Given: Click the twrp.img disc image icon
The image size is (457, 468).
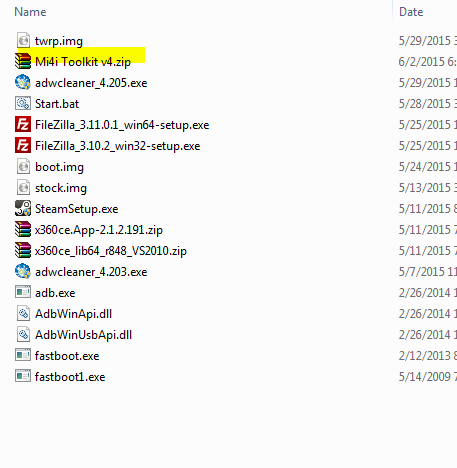Looking at the screenshot, I should click(23, 40).
